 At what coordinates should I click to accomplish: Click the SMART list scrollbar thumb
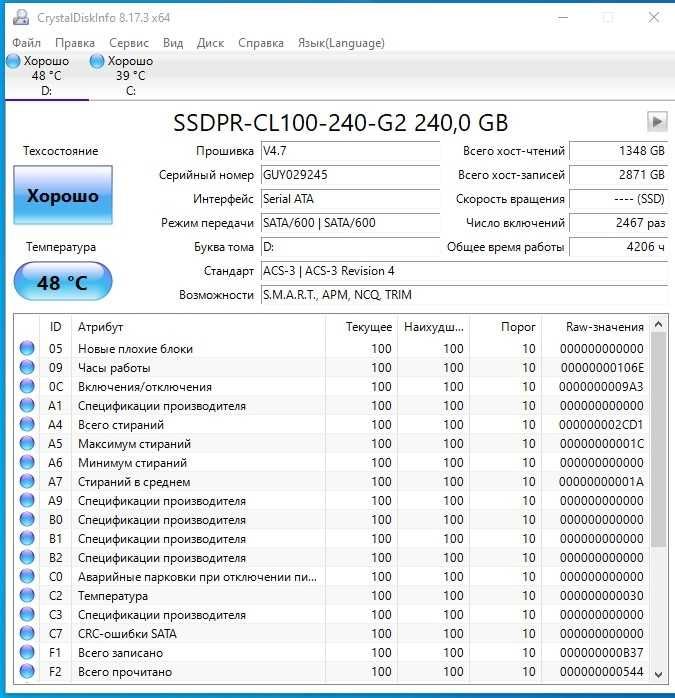pyautogui.click(x=659, y=440)
